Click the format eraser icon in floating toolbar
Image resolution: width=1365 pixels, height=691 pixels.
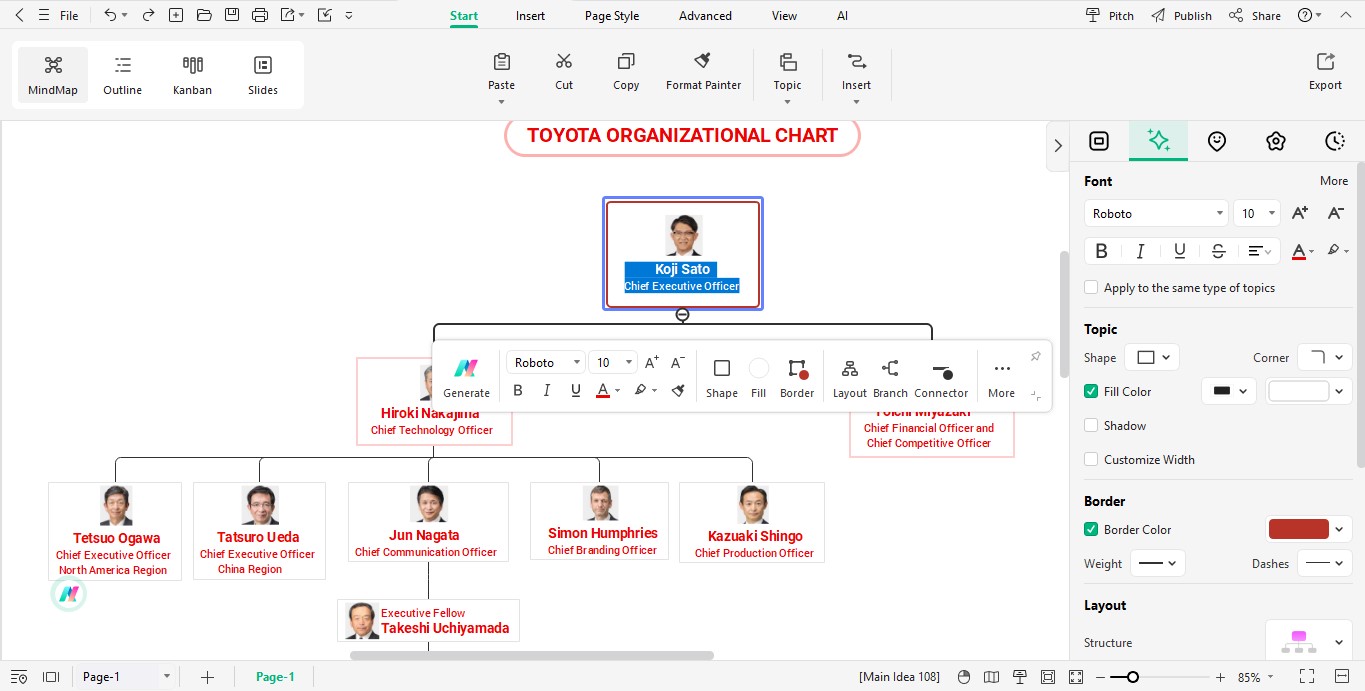coord(678,390)
